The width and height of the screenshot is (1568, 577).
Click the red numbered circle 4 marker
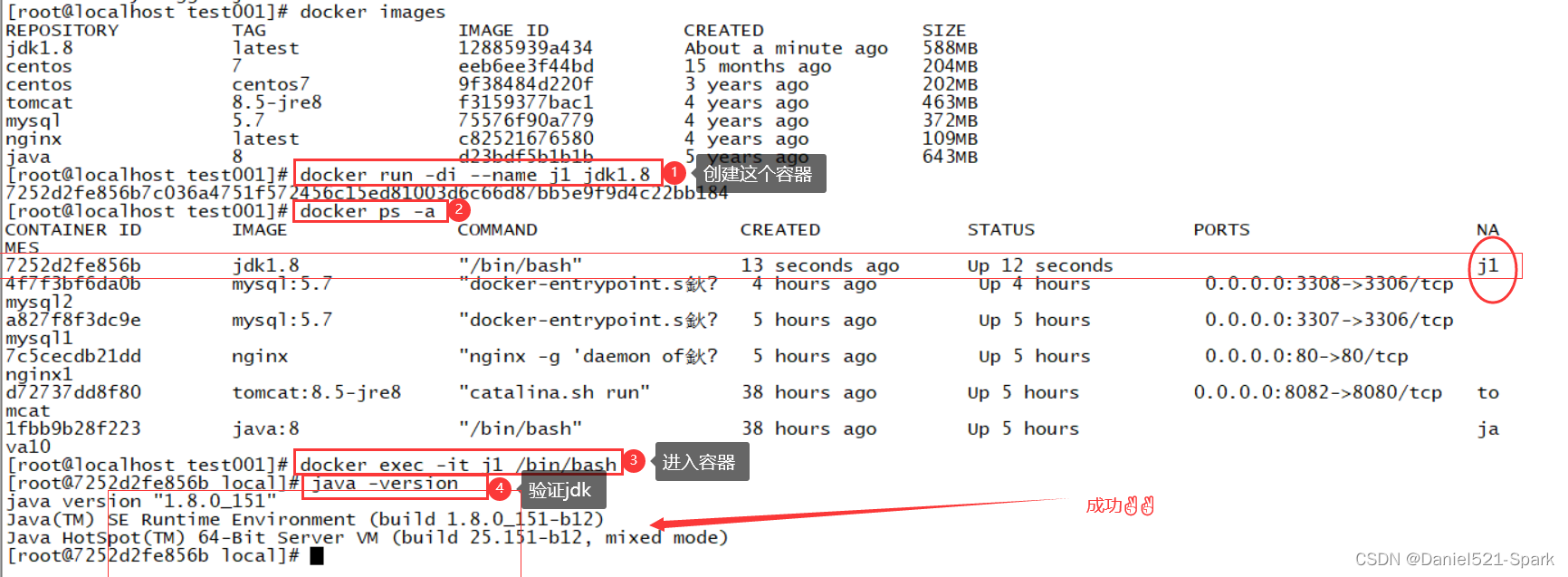pyautogui.click(x=499, y=489)
